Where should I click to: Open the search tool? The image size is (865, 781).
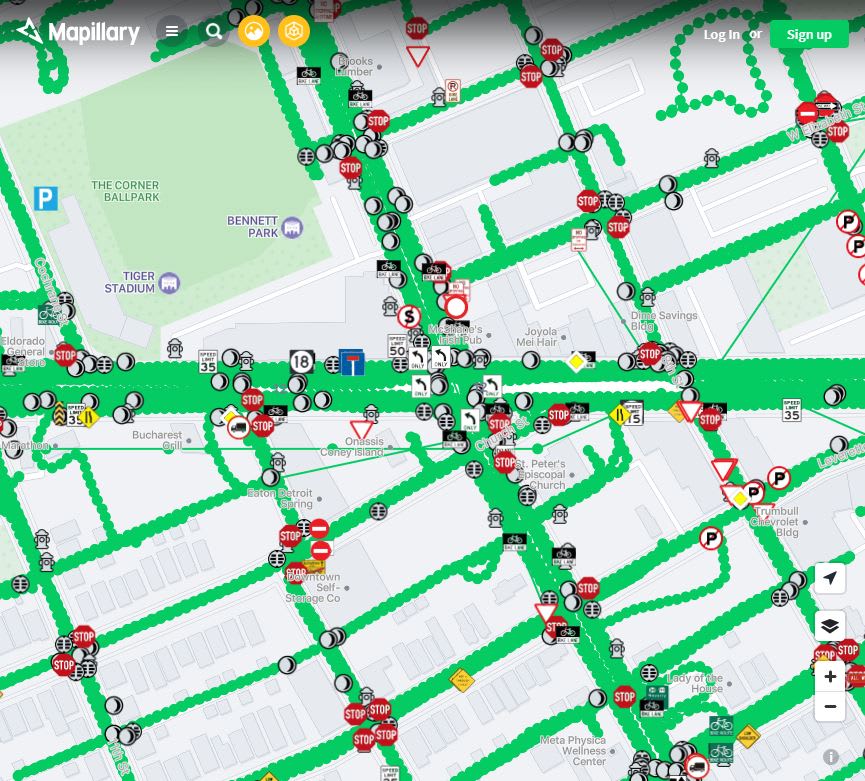pyautogui.click(x=213, y=31)
